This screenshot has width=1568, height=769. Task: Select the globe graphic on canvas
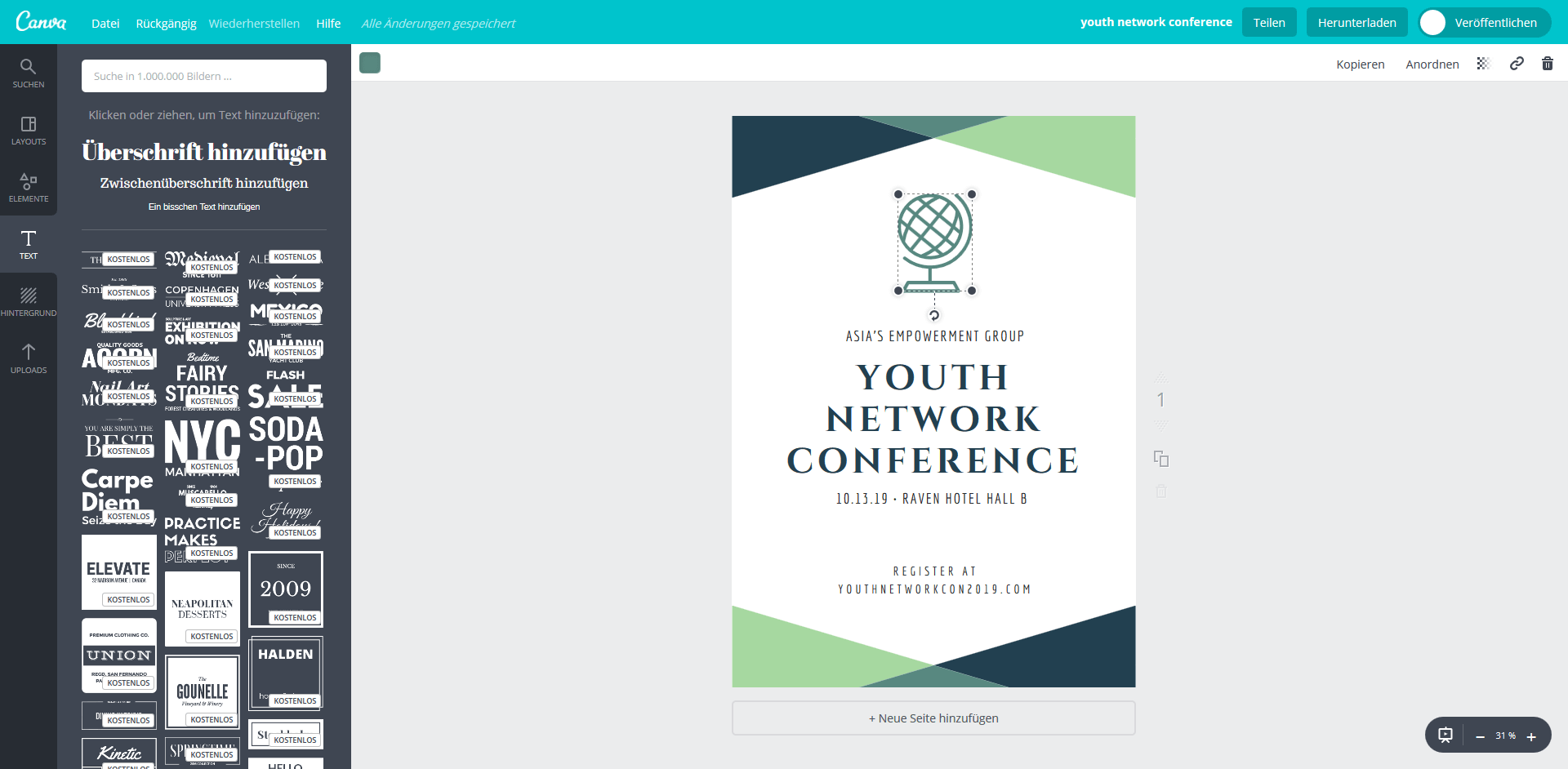(935, 242)
